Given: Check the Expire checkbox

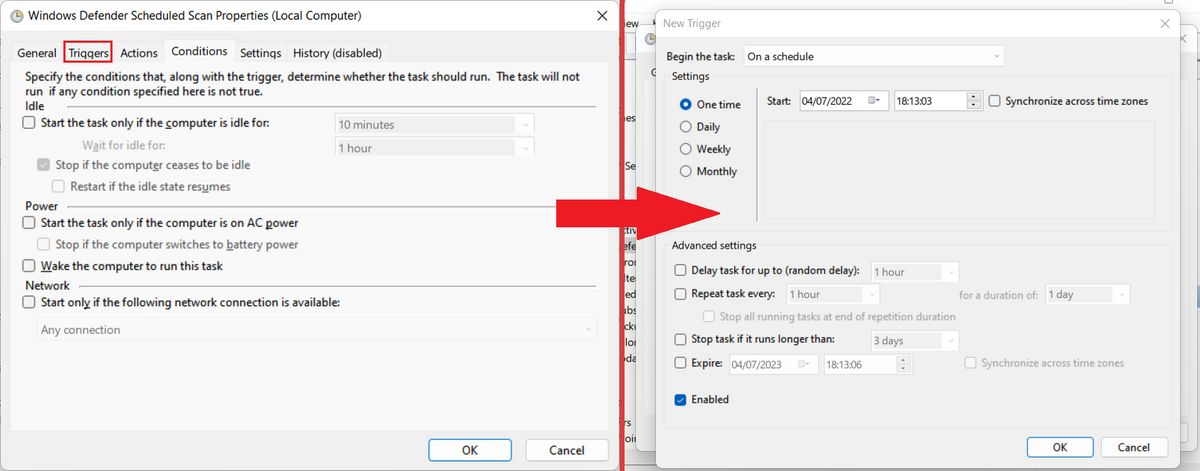Looking at the screenshot, I should (x=681, y=363).
